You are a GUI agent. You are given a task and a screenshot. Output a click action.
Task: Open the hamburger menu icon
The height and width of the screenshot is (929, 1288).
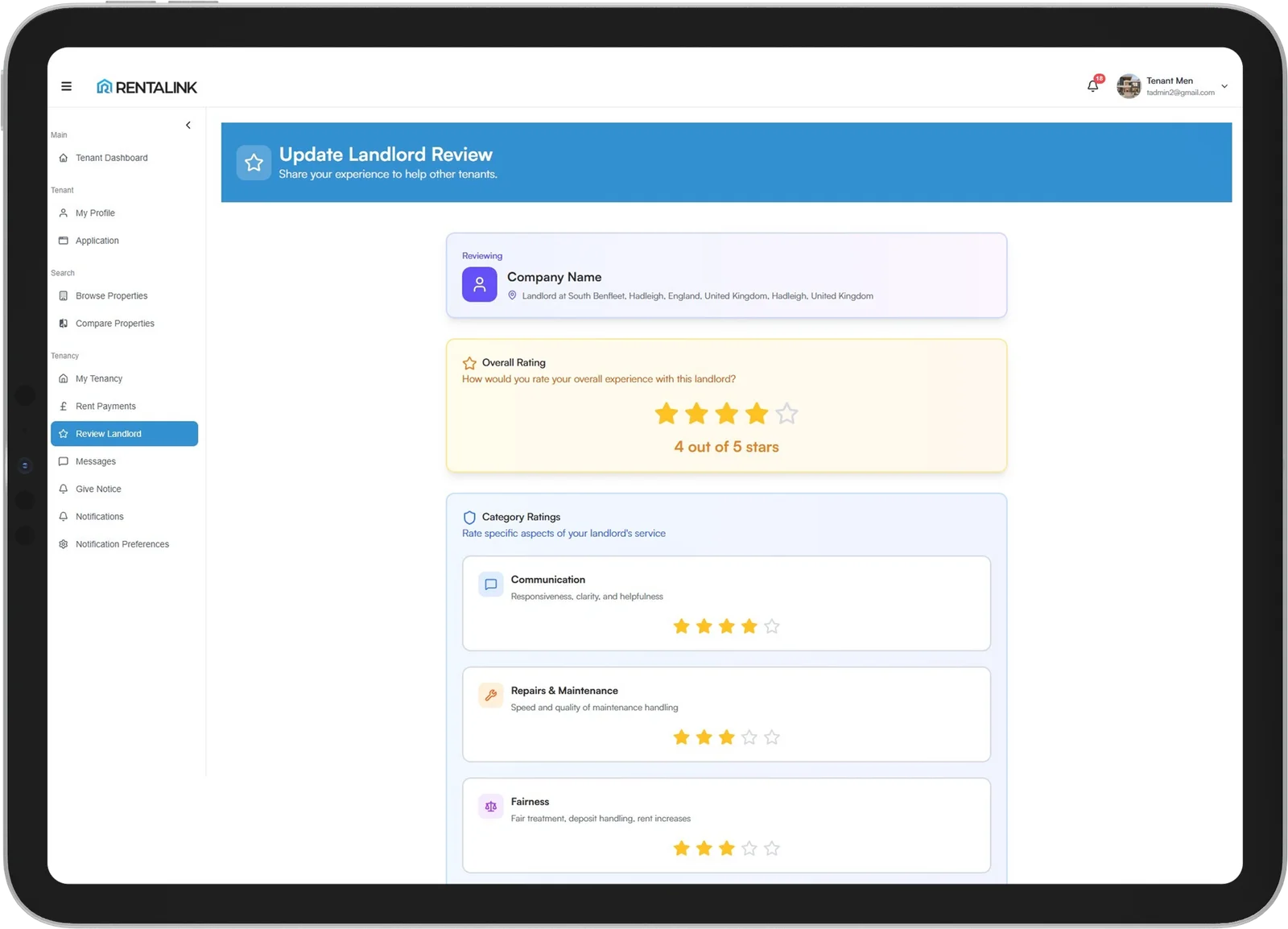click(66, 86)
